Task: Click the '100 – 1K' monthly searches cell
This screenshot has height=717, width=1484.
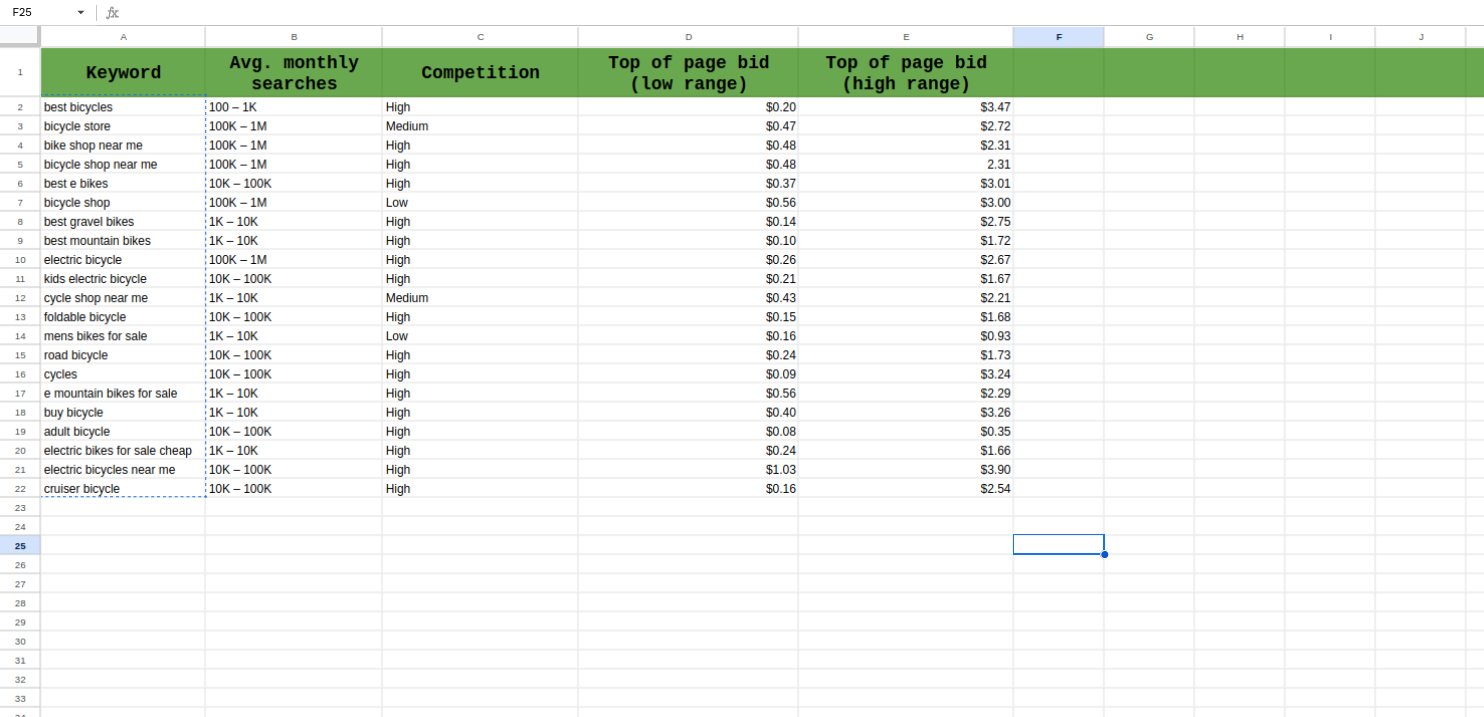Action: pos(293,107)
